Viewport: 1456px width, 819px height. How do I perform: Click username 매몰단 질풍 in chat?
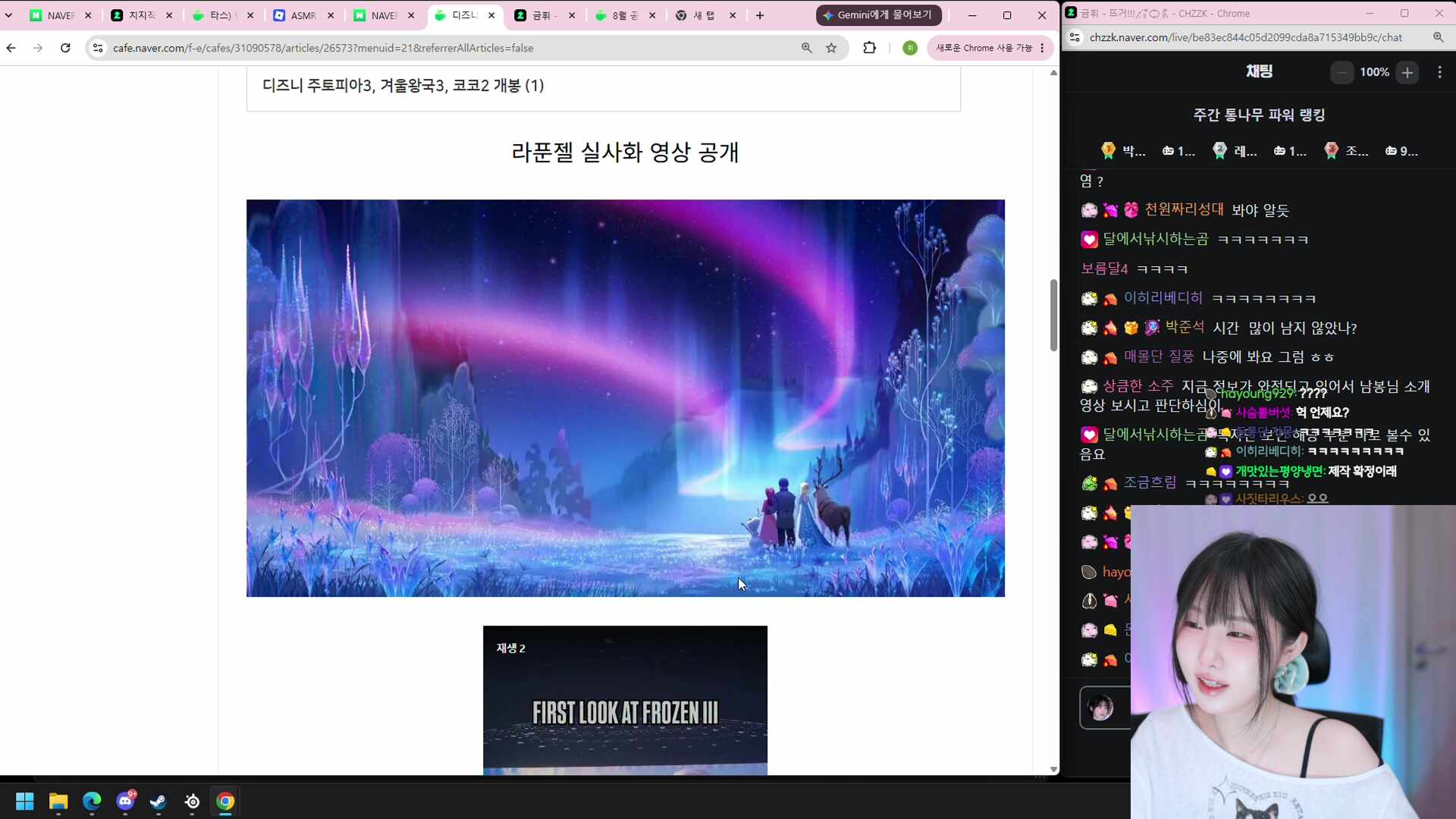click(x=1159, y=356)
